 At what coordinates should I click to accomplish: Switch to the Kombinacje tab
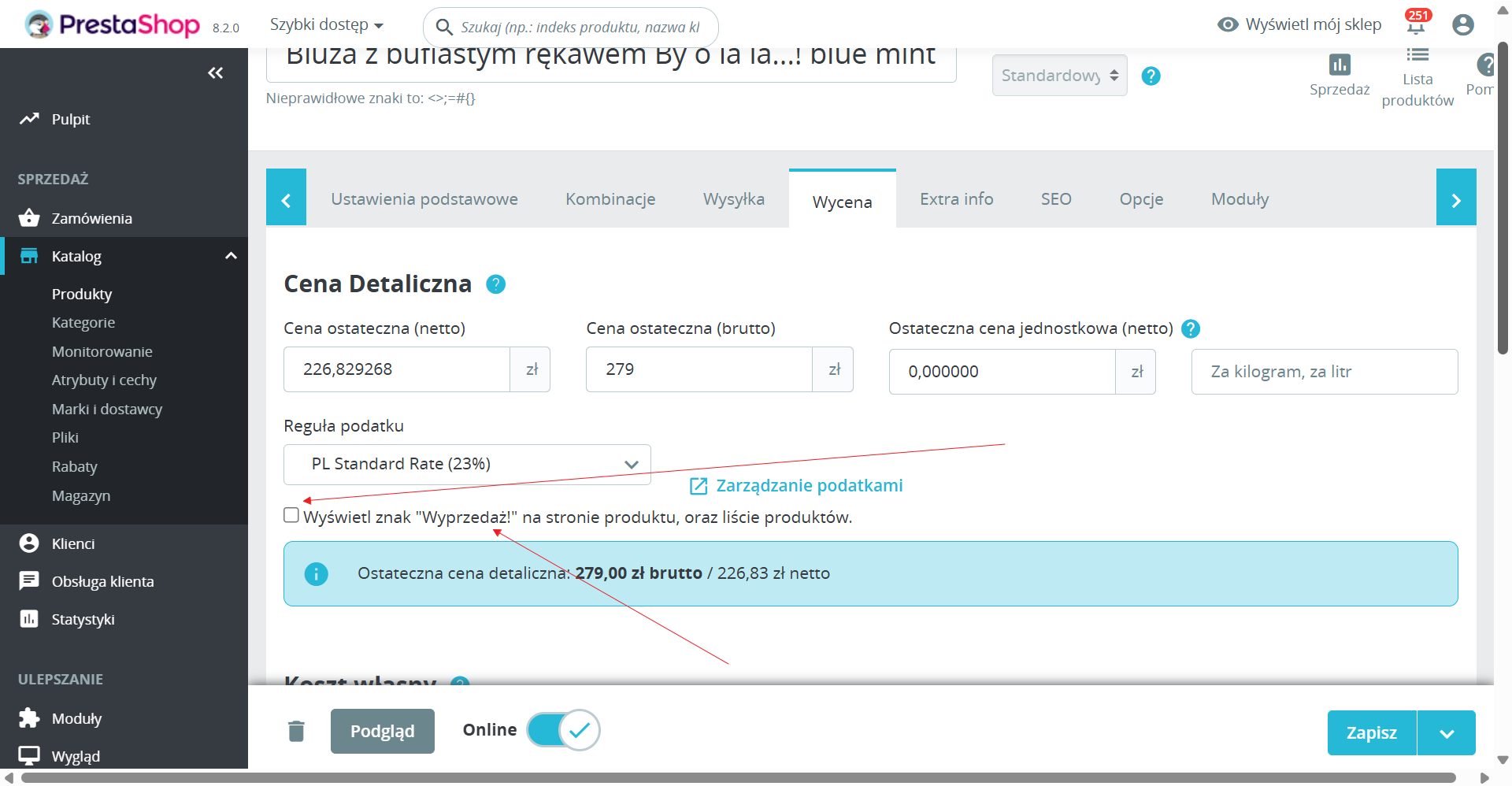point(610,199)
